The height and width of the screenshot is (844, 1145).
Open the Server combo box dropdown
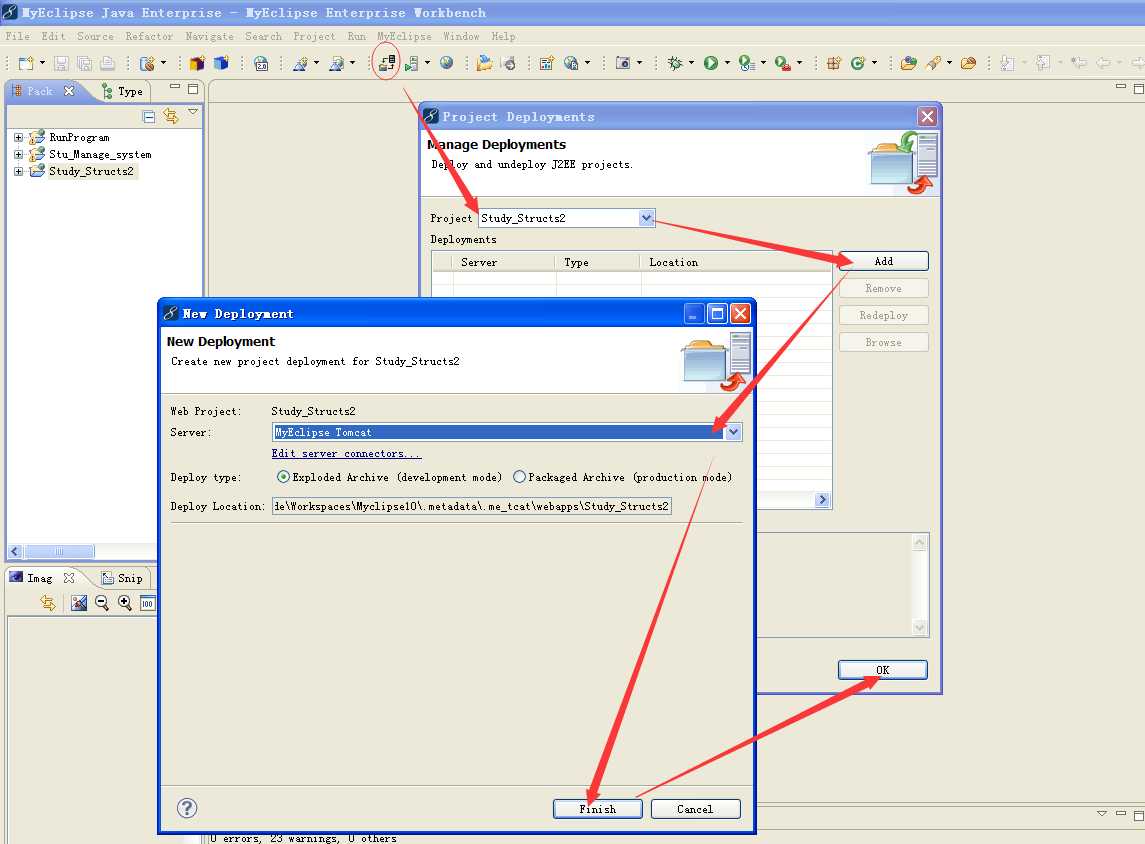point(733,432)
